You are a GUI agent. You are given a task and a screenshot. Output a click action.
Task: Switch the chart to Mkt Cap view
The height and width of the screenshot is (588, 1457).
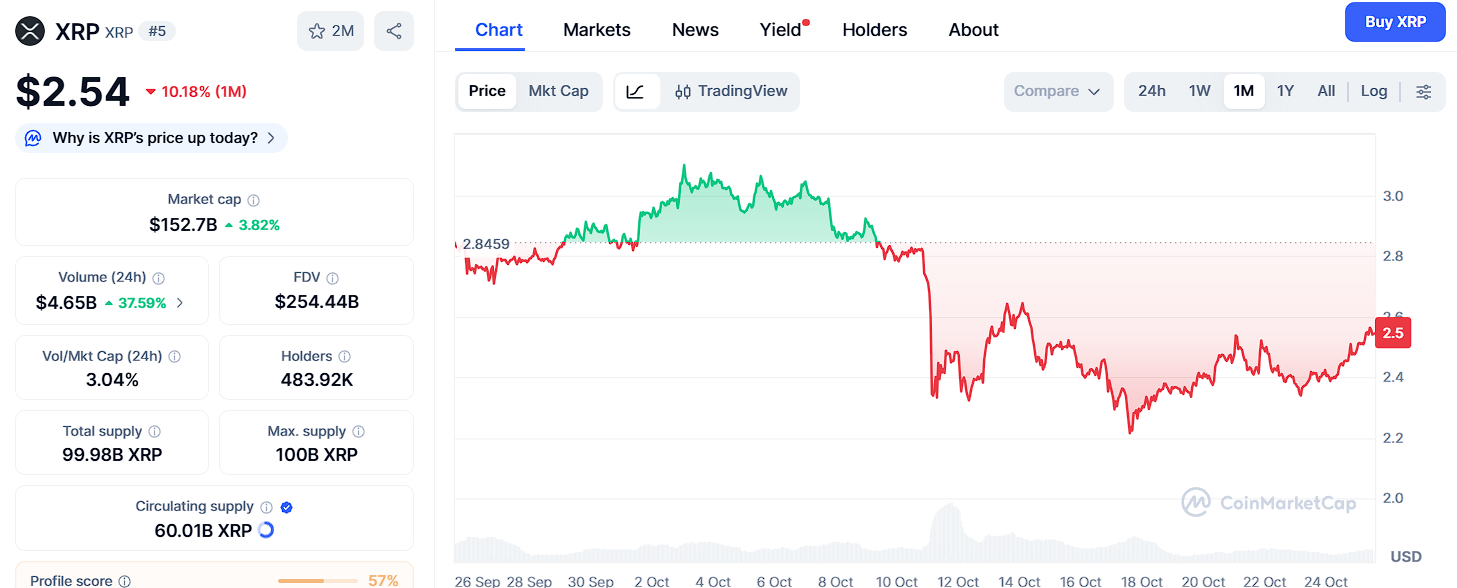[558, 91]
